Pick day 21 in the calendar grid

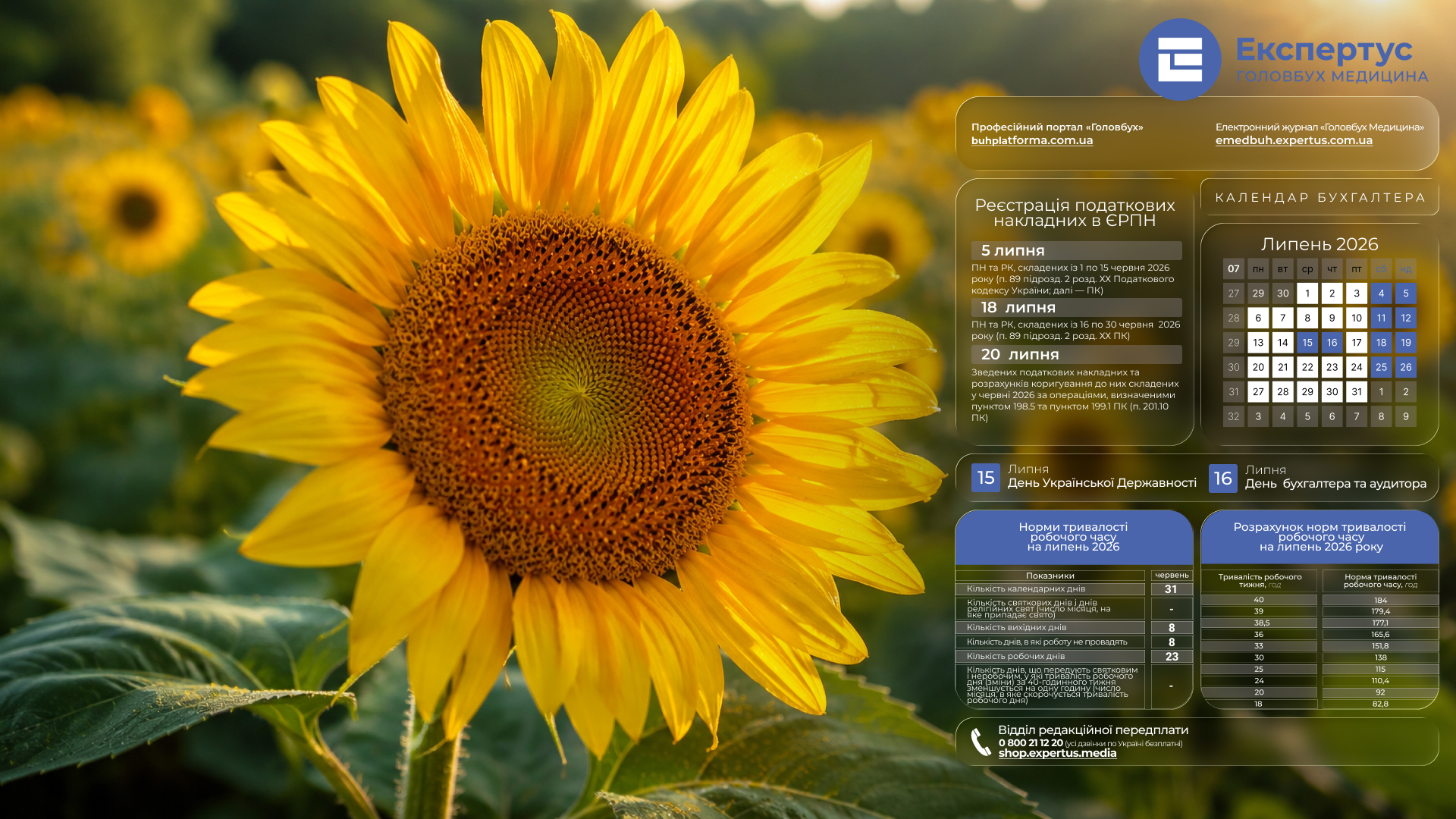coord(1283,368)
